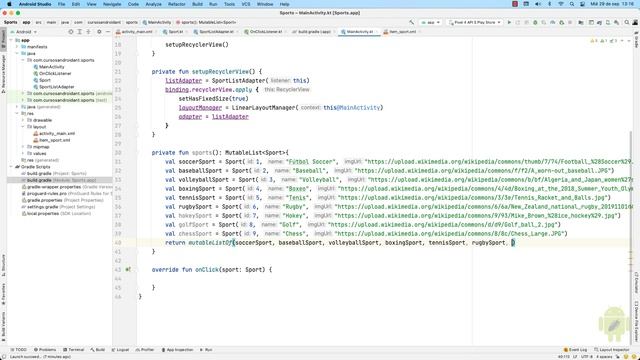The image size is (640, 360).
Task: Expand the manifests folder
Action: pyautogui.click(x=18, y=47)
